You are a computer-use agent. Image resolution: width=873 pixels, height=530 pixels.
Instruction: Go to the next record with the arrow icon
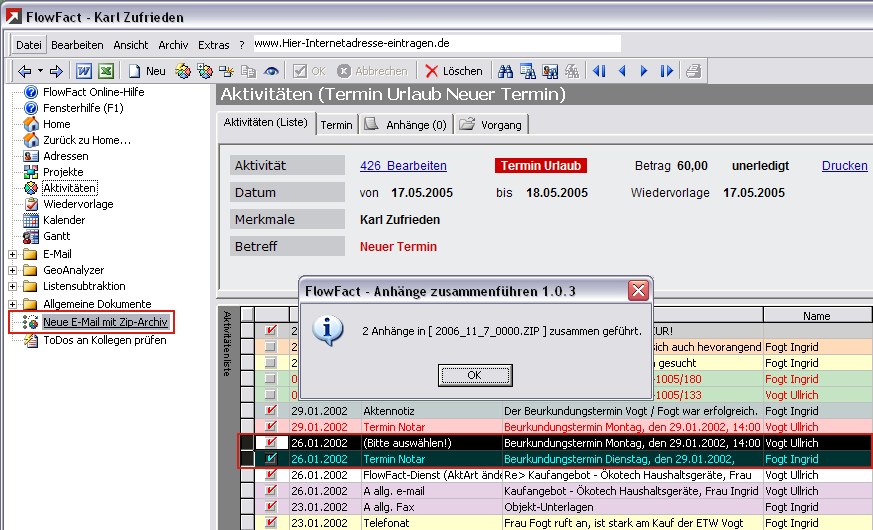point(644,71)
